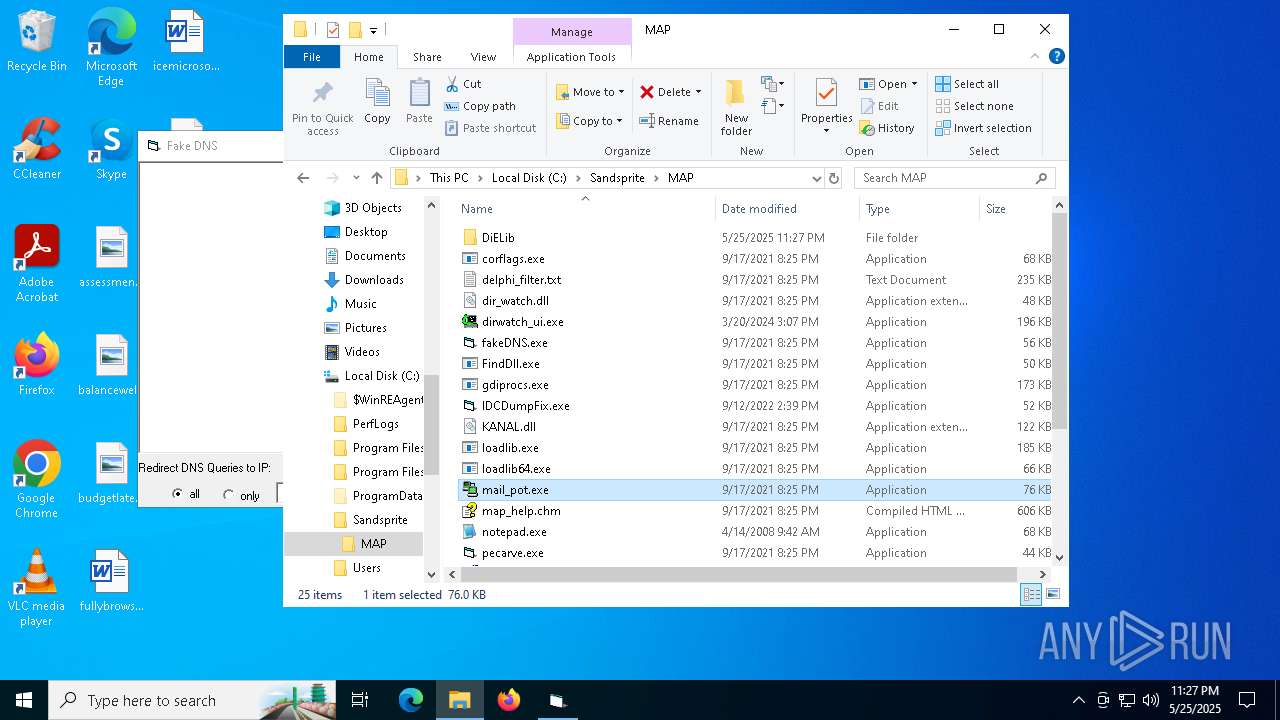Open VLC media player desktop icon
1280x720 pixels.
coord(36,588)
